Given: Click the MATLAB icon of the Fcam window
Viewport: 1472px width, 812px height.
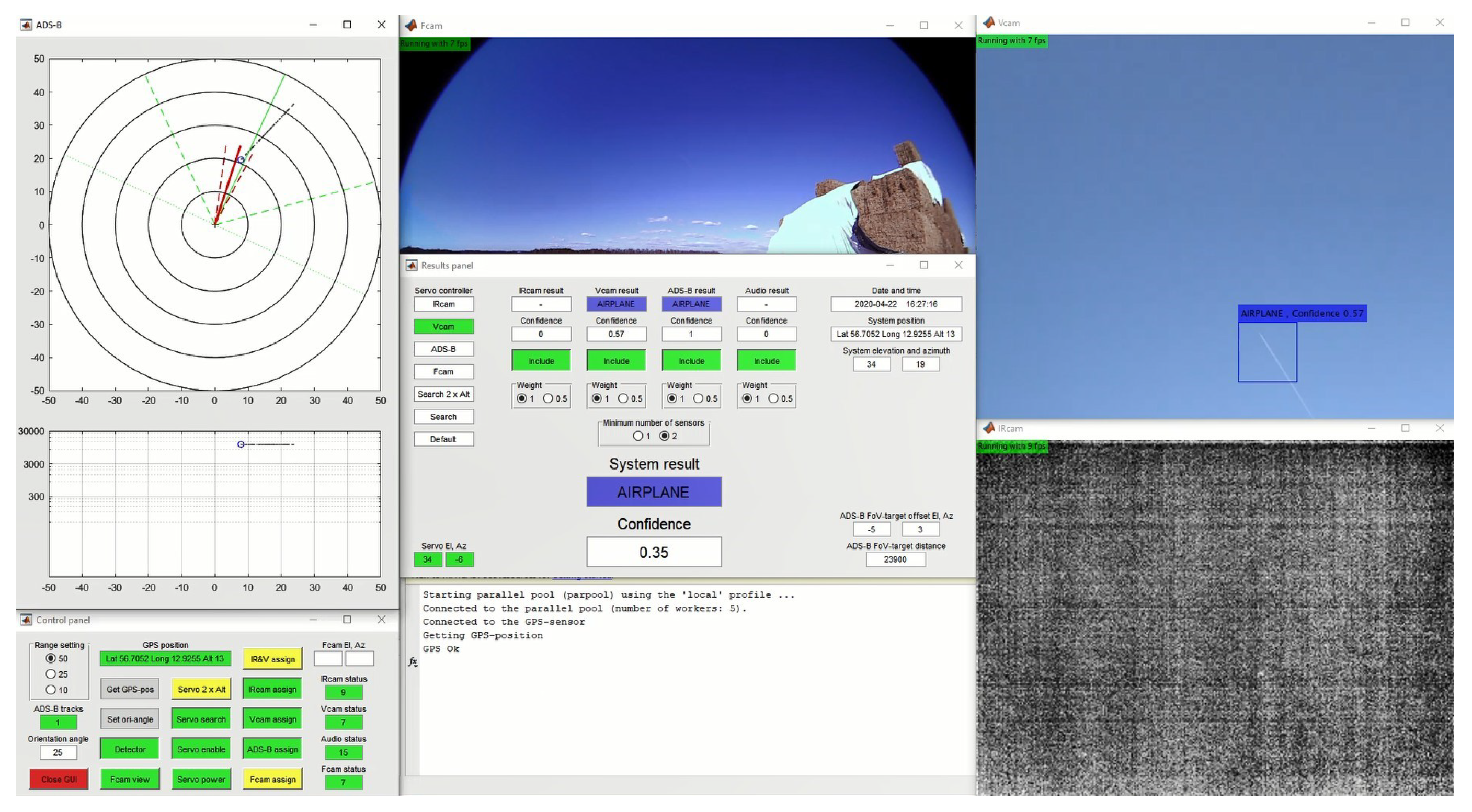Looking at the screenshot, I should click(x=411, y=26).
